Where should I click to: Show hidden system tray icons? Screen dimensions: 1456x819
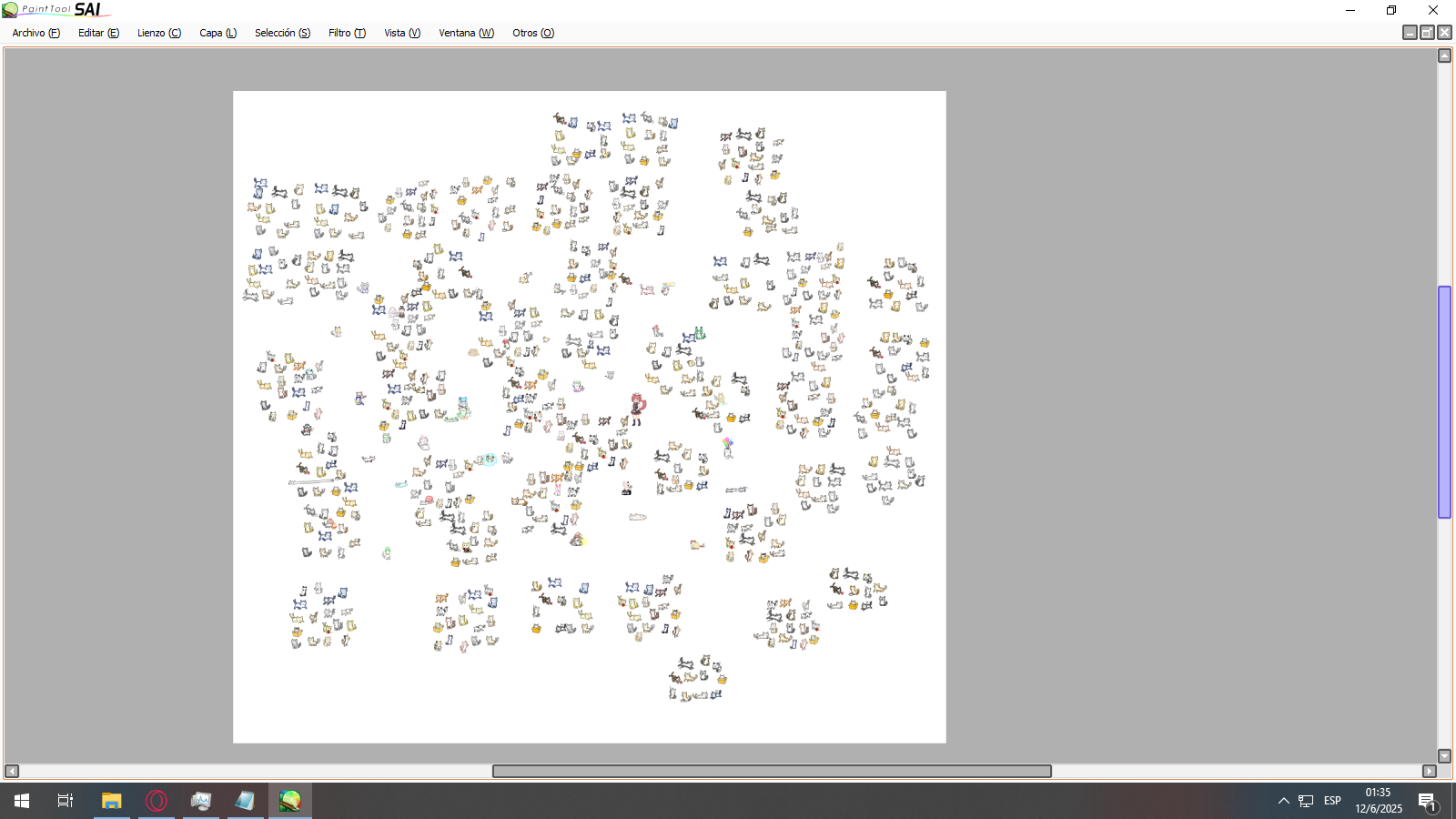1283,801
